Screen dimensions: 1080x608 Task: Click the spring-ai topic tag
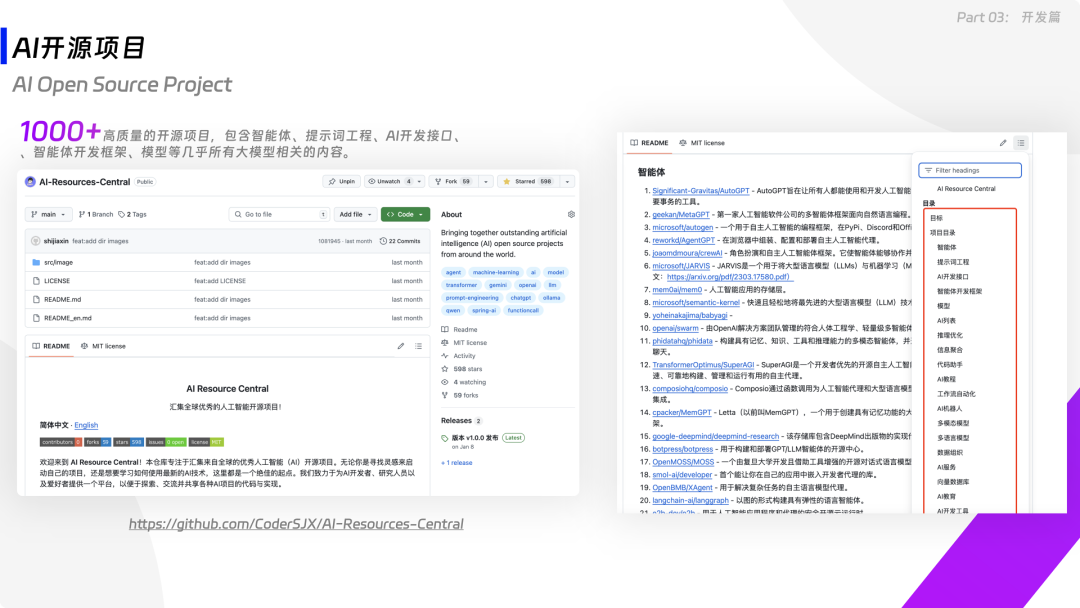(484, 311)
